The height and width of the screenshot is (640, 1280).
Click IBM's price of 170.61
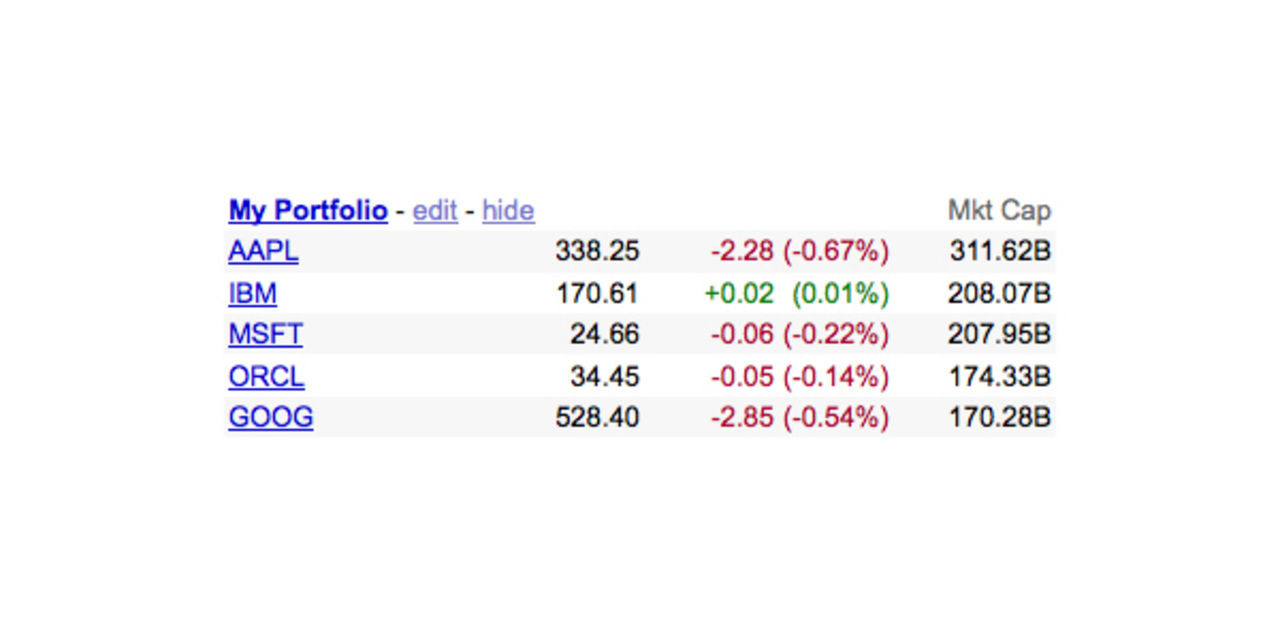[x=597, y=294]
